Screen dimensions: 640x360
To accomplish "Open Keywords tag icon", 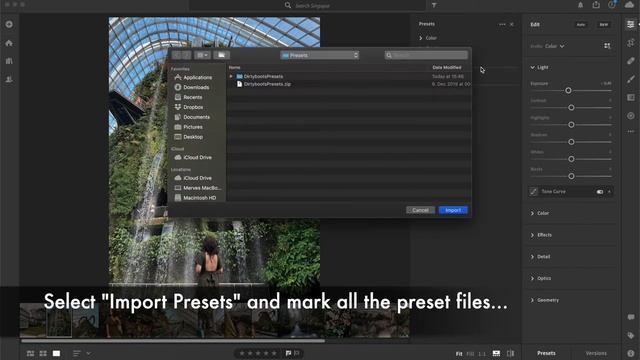I will point(631,336).
